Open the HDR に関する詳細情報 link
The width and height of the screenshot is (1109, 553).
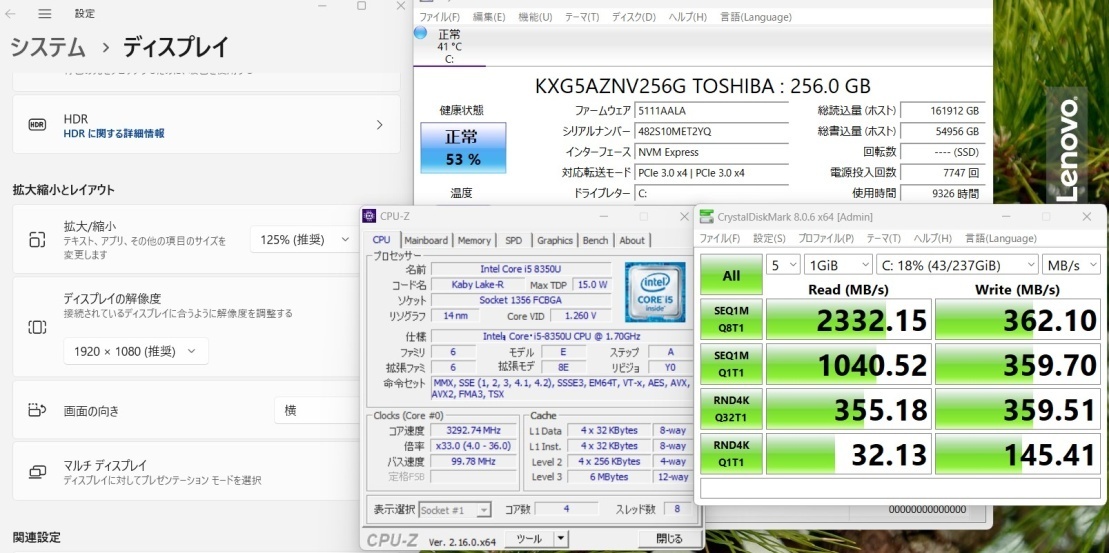pos(115,134)
